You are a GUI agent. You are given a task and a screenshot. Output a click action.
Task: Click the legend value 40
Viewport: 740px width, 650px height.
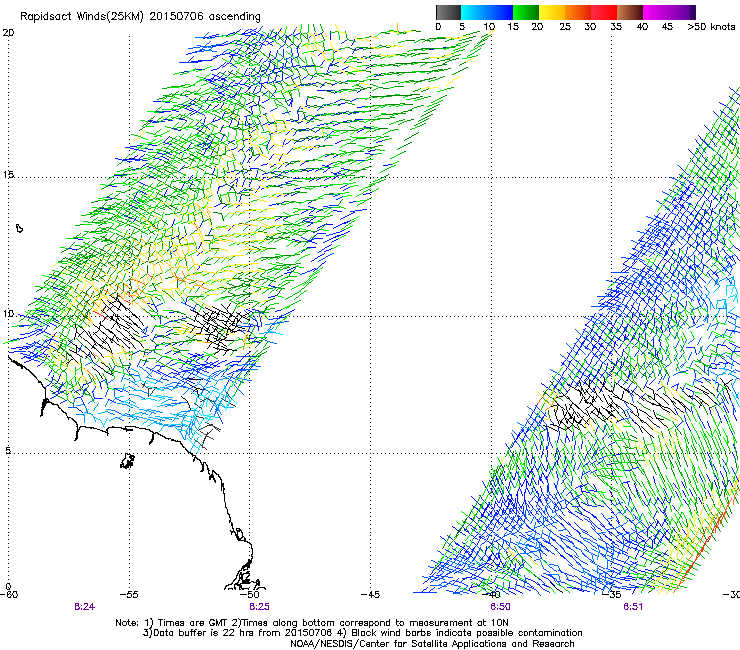[x=642, y=27]
